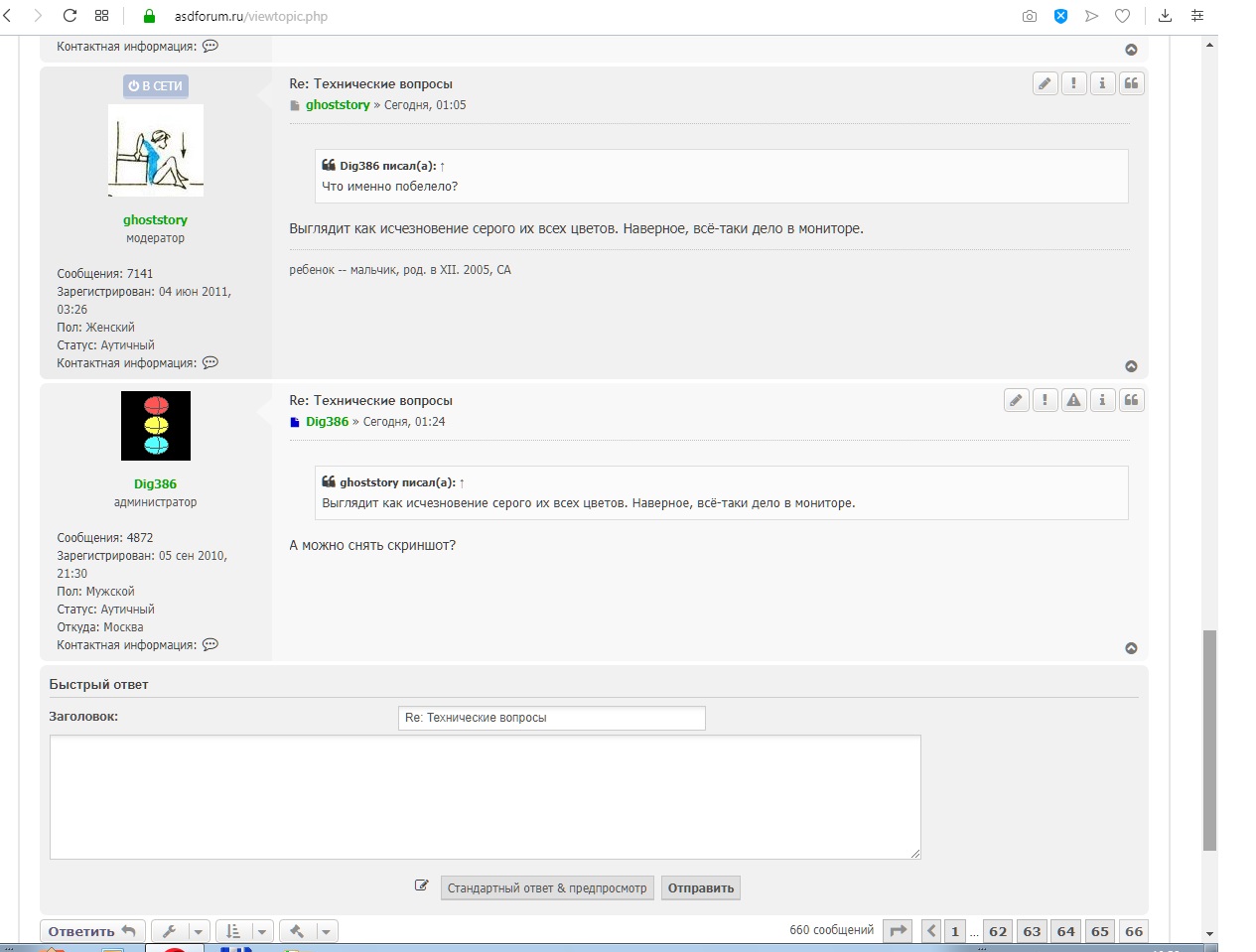Go to page 1 in pagination

point(955,931)
